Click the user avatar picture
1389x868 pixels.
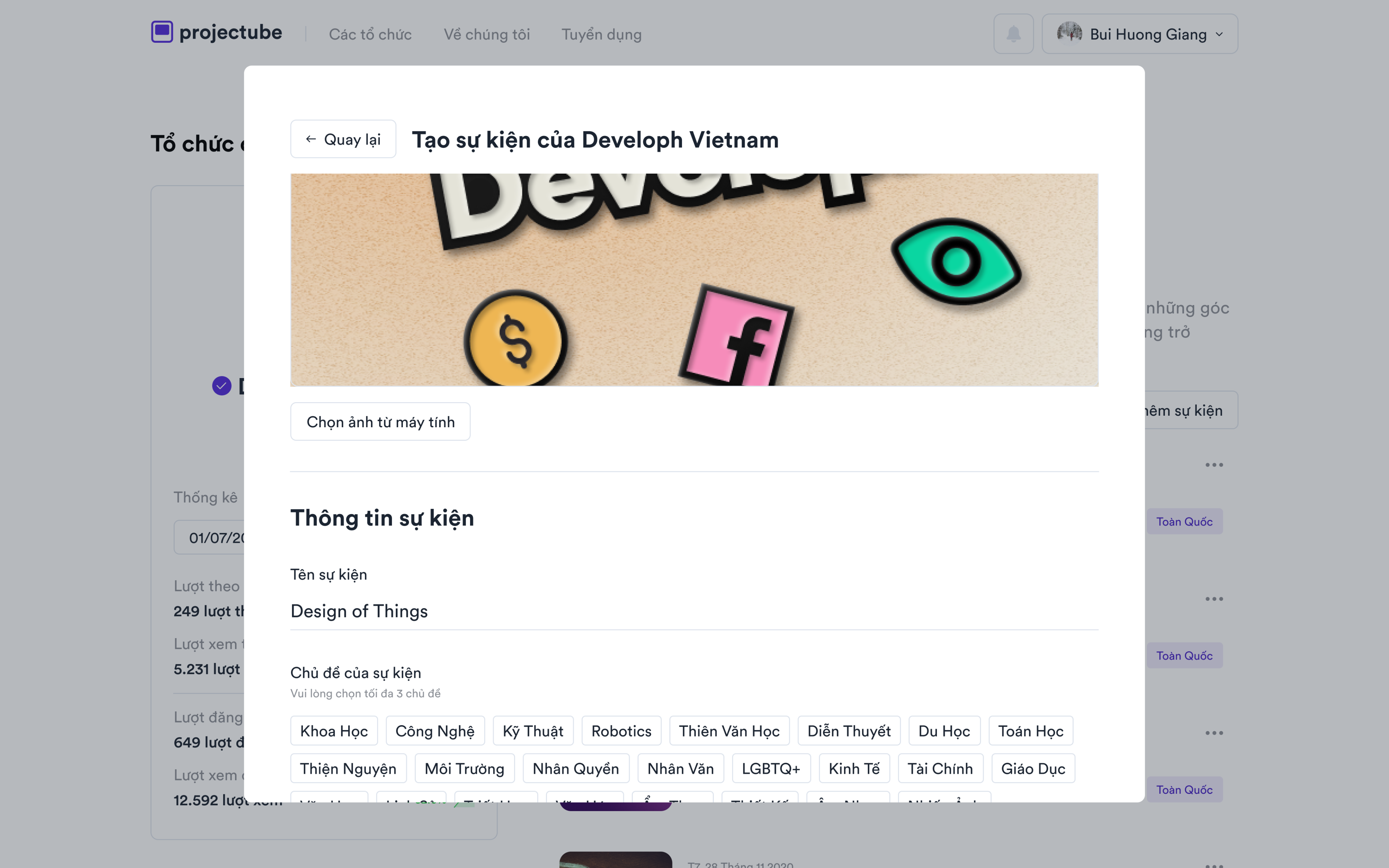tap(1069, 33)
